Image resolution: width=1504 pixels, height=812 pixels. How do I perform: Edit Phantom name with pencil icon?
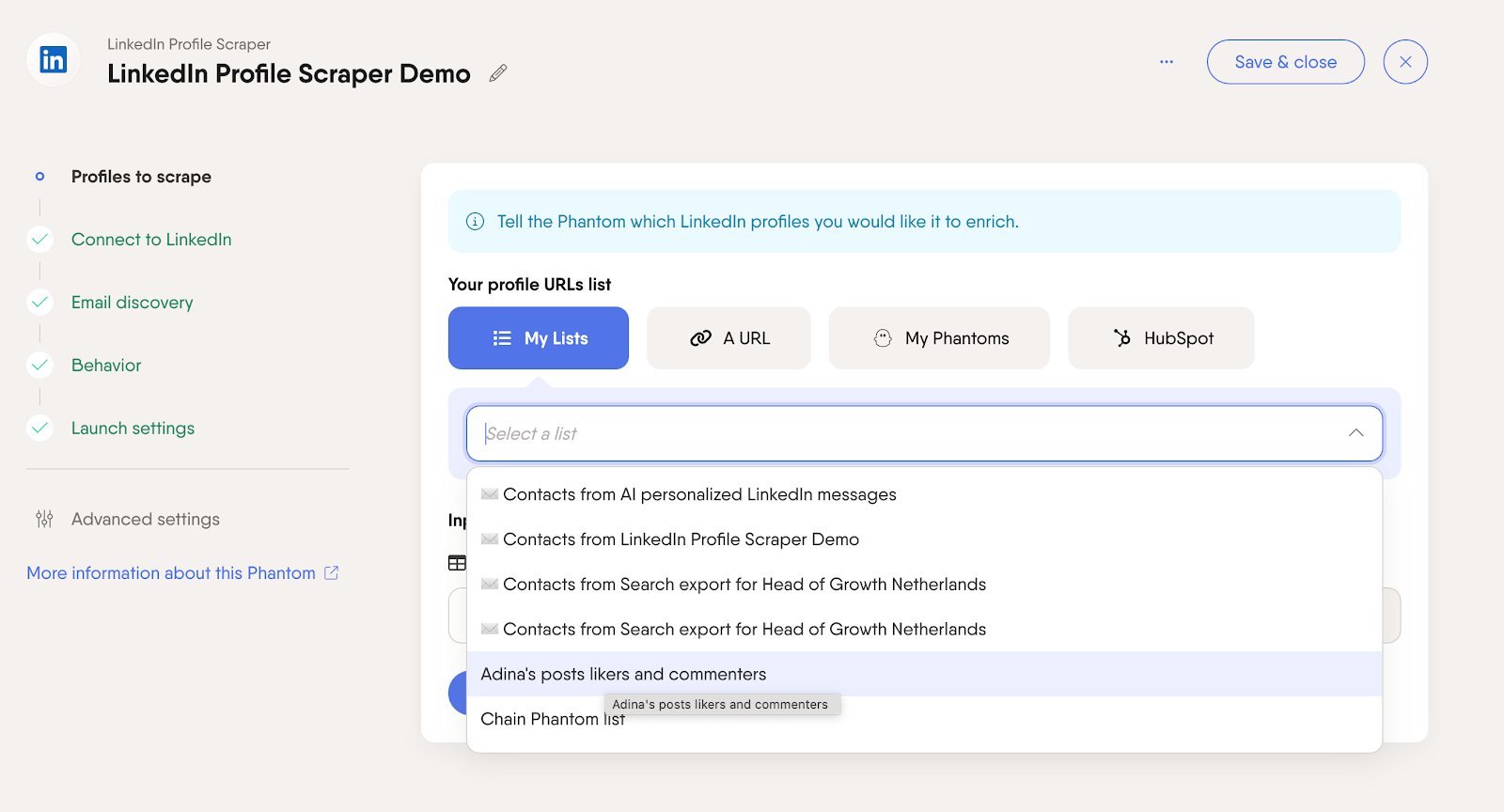click(498, 73)
